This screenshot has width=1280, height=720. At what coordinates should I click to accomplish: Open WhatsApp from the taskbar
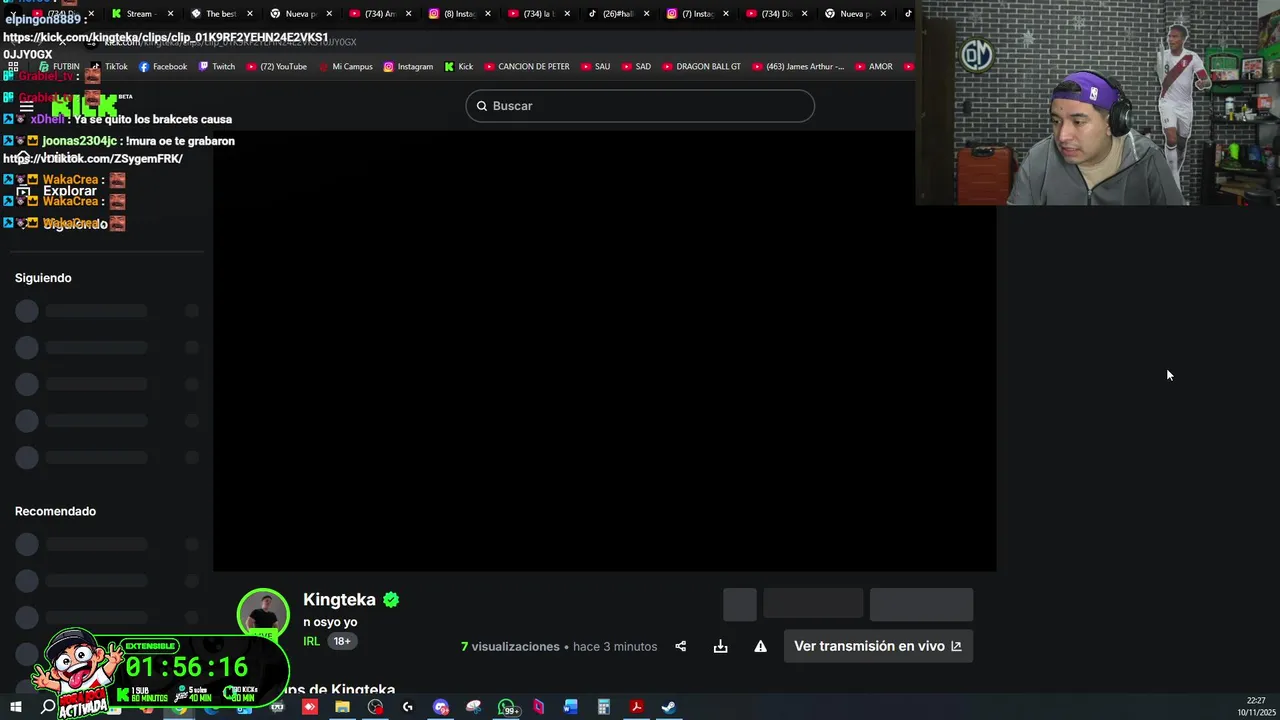(507, 707)
